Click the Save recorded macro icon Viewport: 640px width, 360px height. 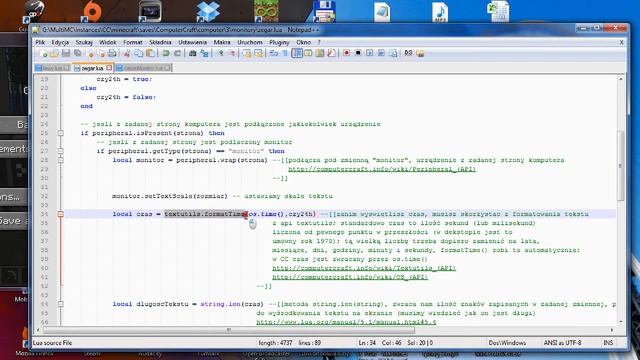393,53
